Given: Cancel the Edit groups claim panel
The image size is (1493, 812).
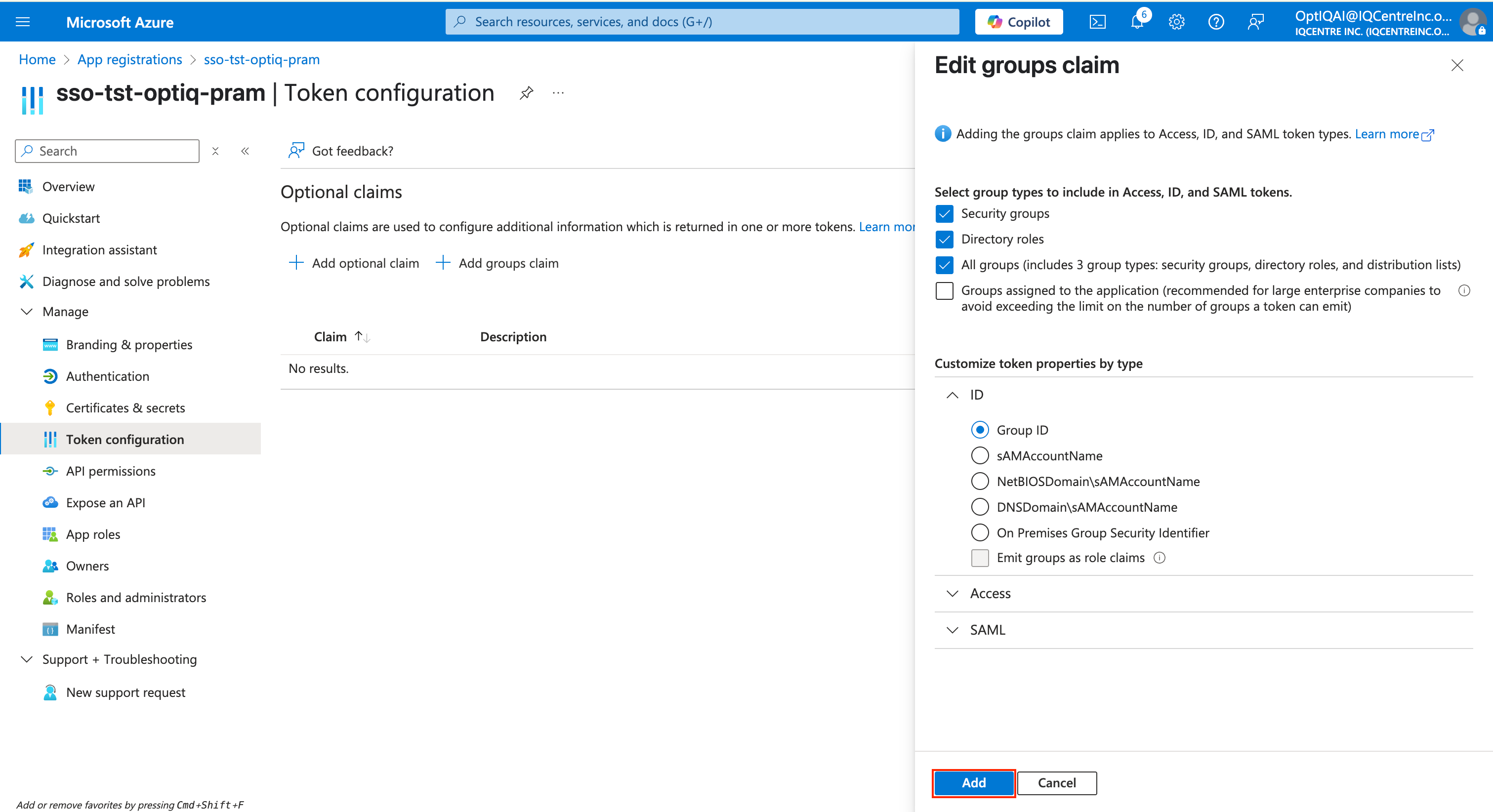Looking at the screenshot, I should pyautogui.click(x=1057, y=783).
